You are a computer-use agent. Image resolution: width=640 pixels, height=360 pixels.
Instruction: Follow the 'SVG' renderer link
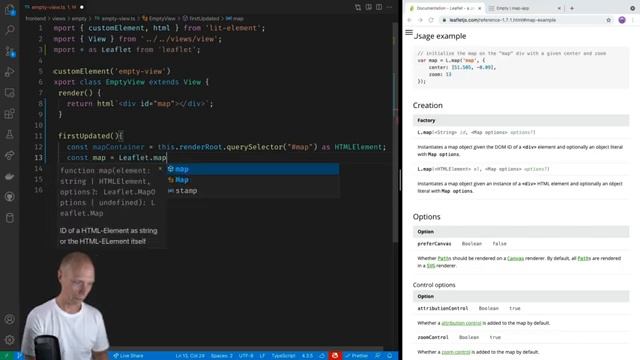[x=431, y=266]
